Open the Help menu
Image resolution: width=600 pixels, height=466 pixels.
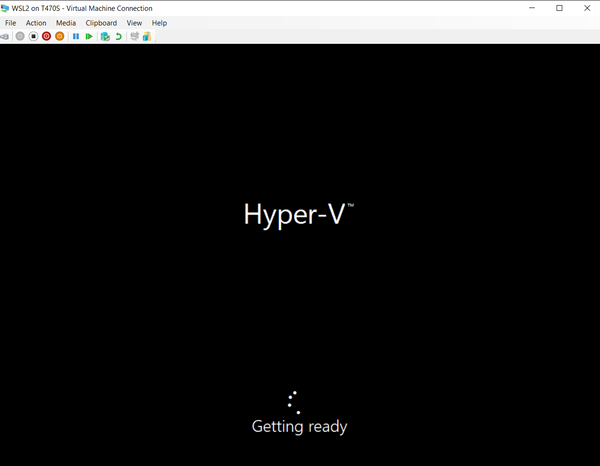pos(159,23)
